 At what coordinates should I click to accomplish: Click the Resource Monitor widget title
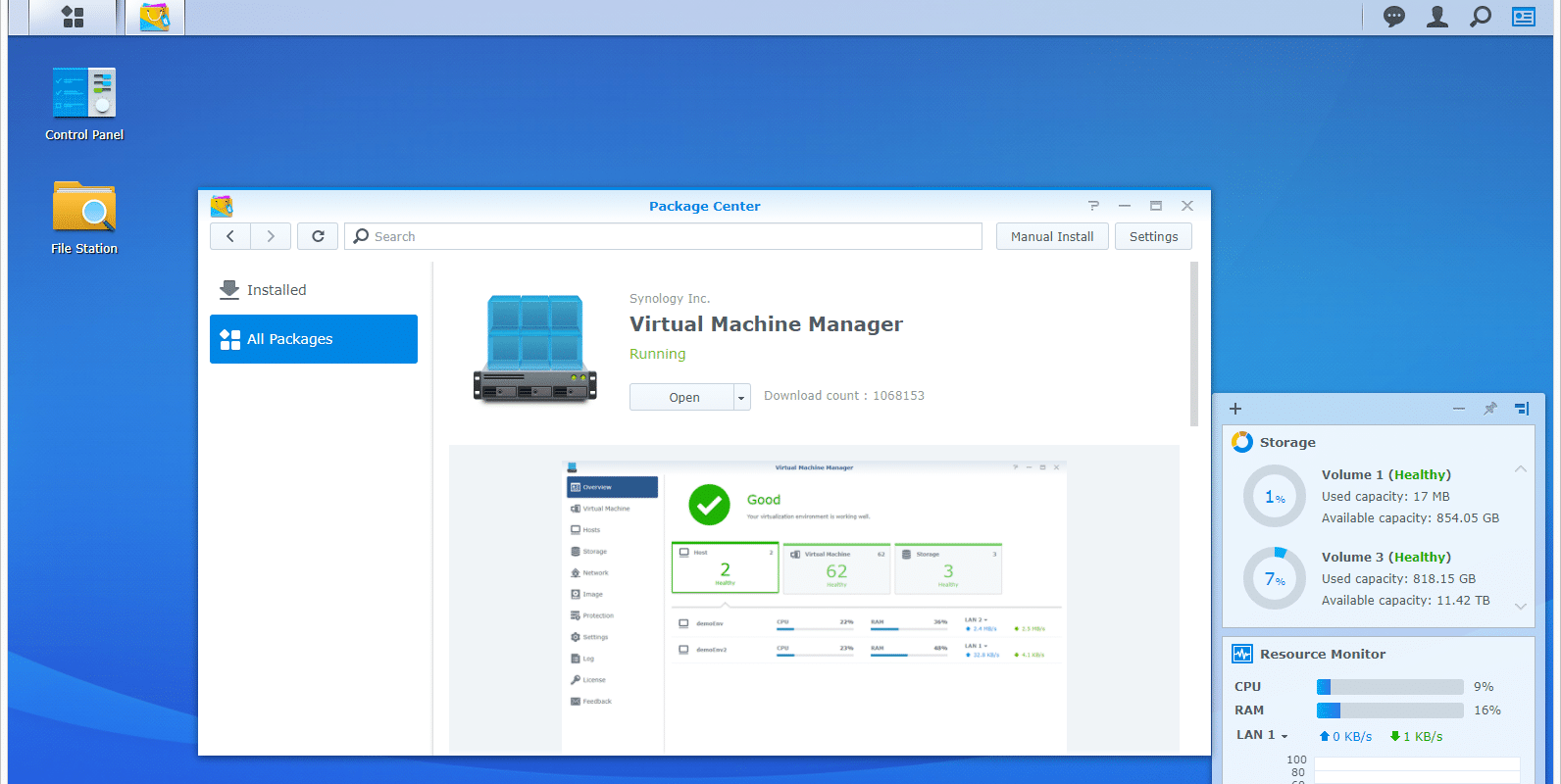[x=1323, y=654]
